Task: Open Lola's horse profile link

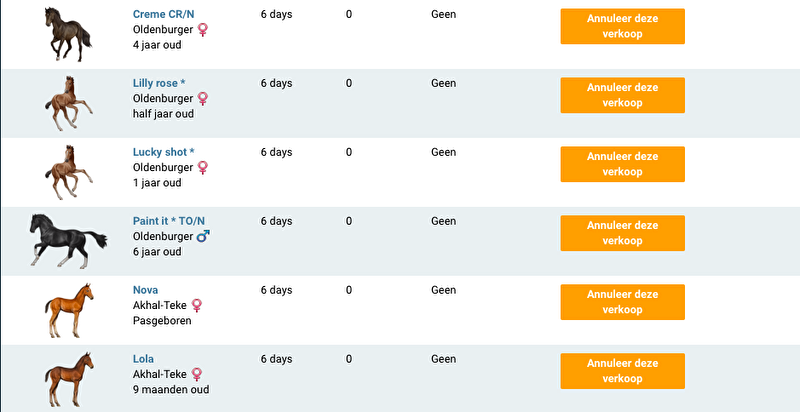Action: click(143, 359)
